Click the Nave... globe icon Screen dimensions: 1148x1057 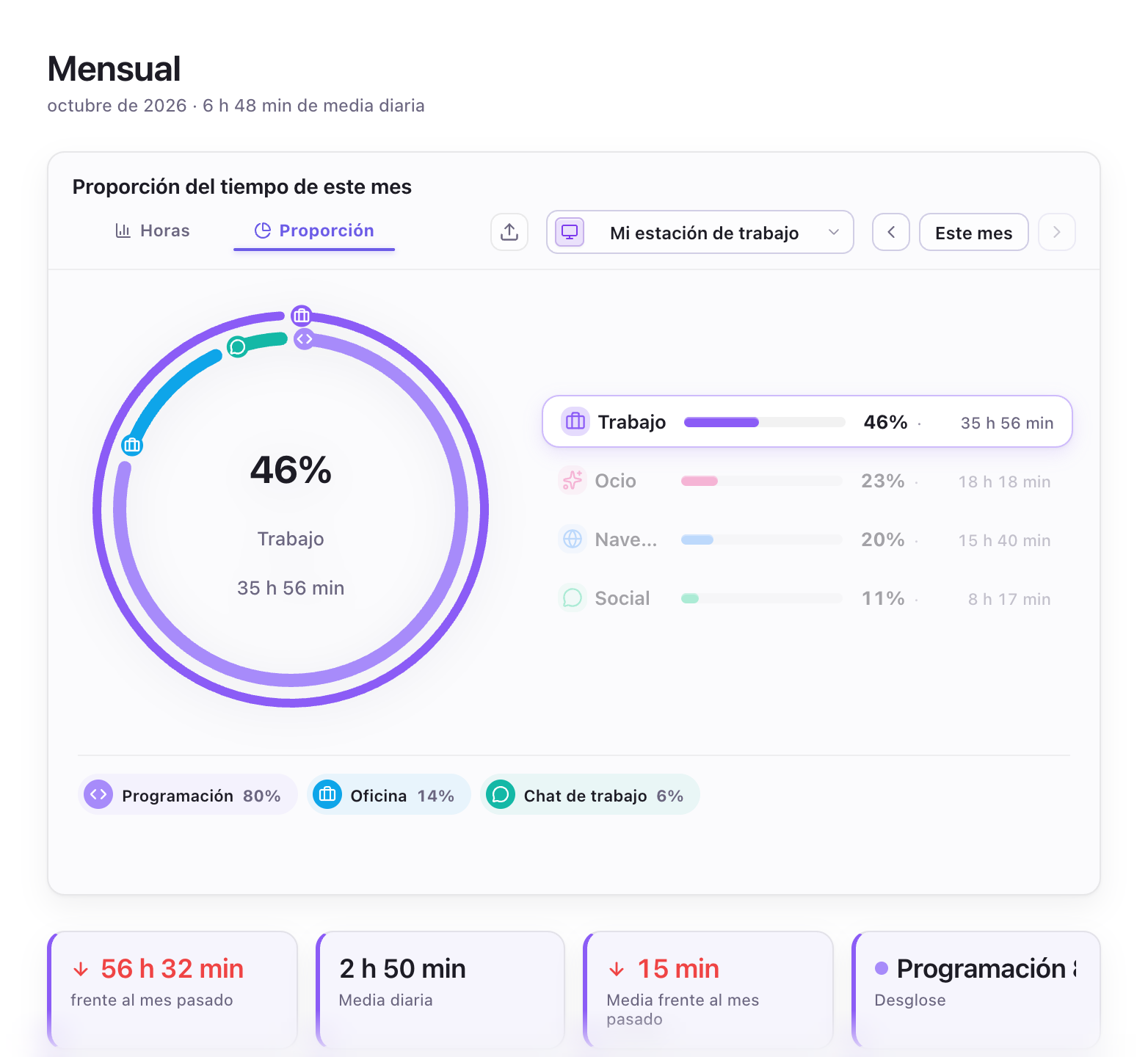click(573, 540)
